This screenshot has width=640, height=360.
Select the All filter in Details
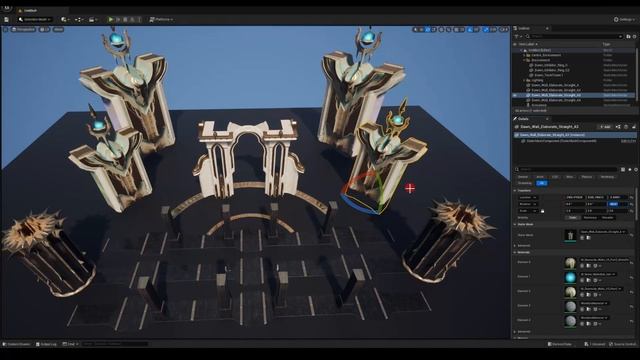click(542, 183)
